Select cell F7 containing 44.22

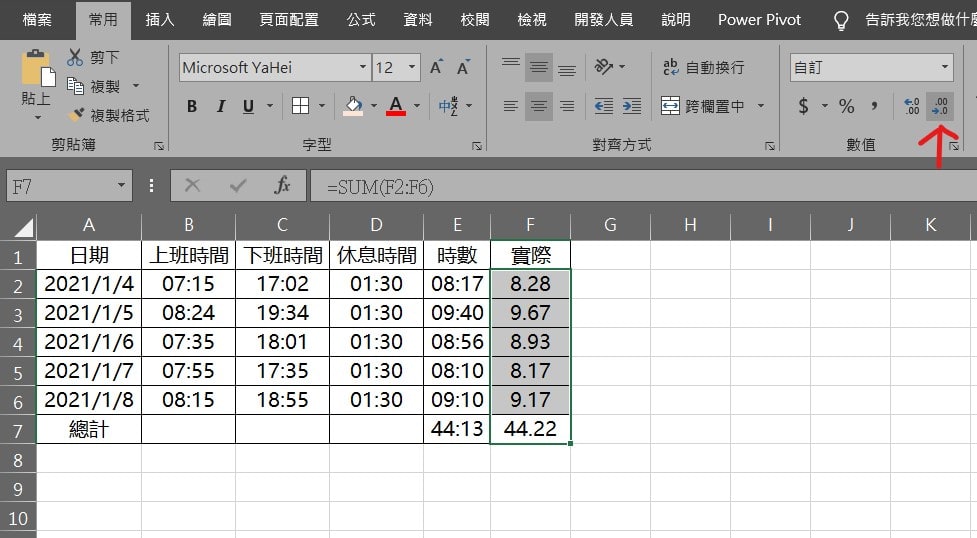point(530,430)
